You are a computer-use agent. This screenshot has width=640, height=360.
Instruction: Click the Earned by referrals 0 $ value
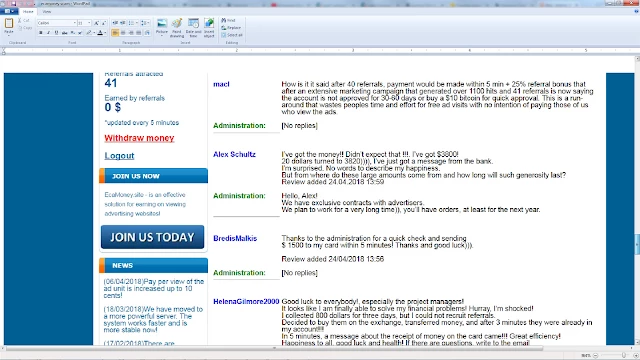point(113,107)
